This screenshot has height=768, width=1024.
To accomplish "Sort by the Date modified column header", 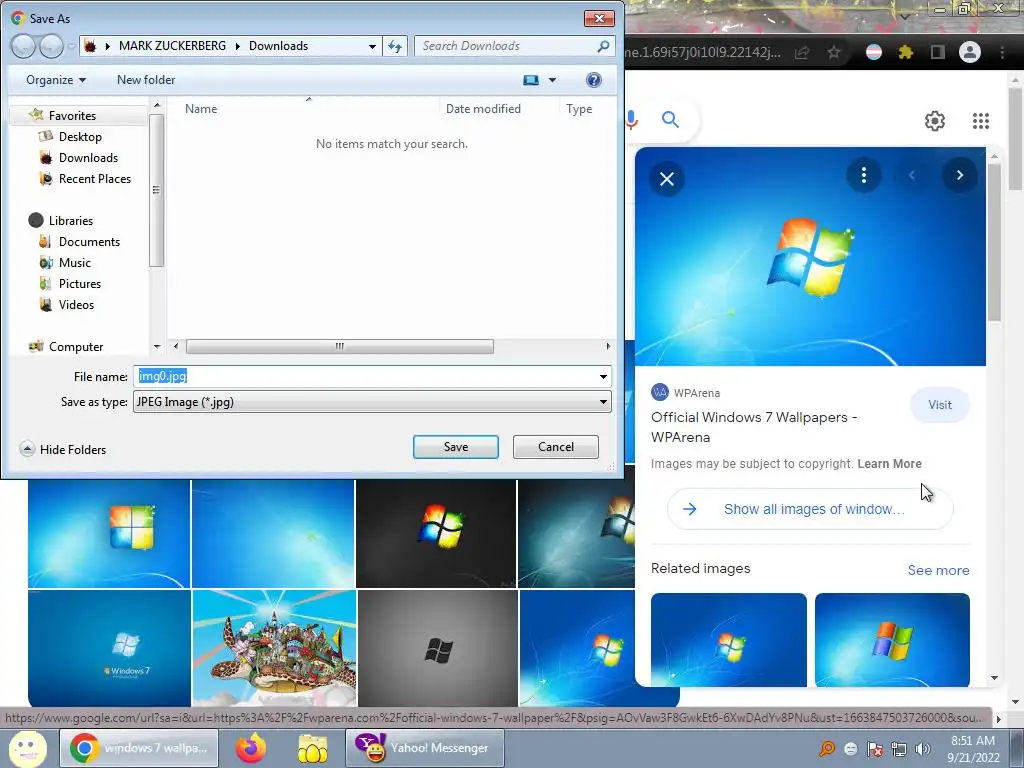I will pyautogui.click(x=483, y=109).
